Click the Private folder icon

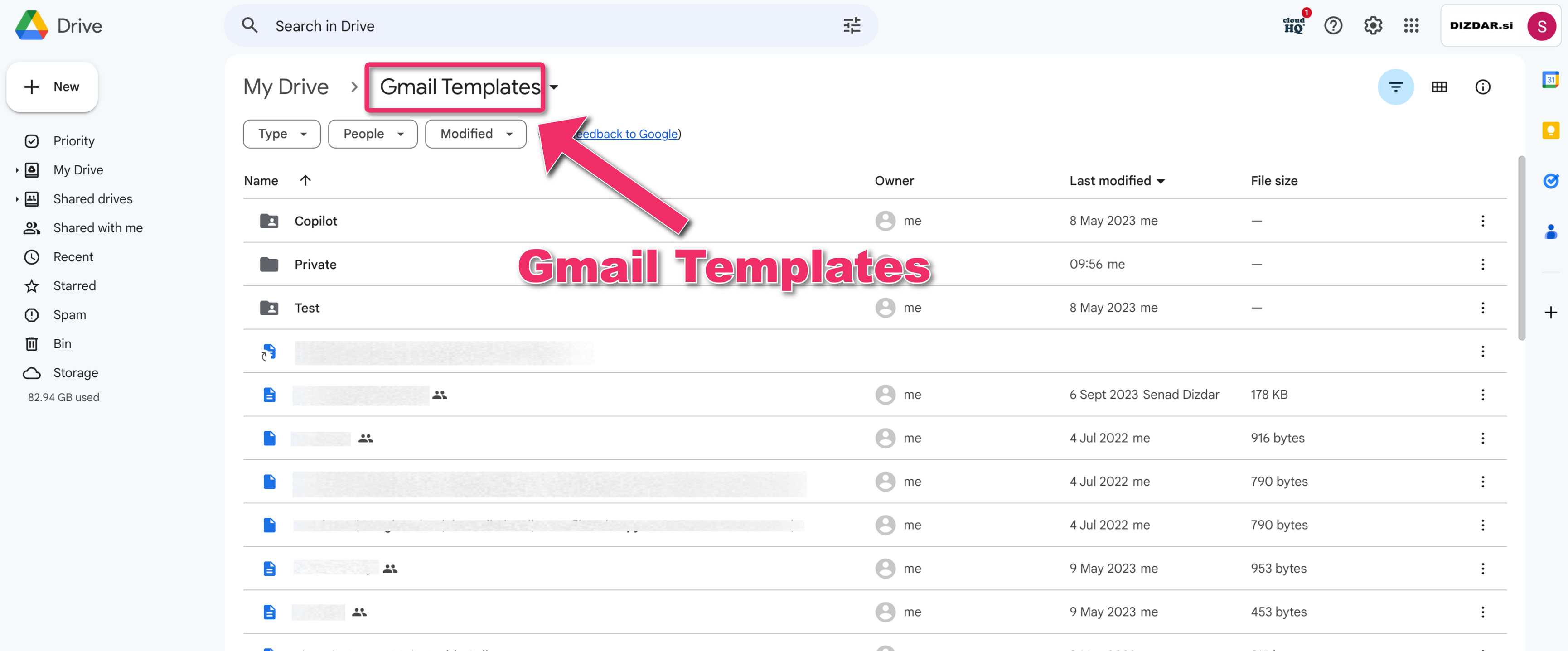point(269,264)
